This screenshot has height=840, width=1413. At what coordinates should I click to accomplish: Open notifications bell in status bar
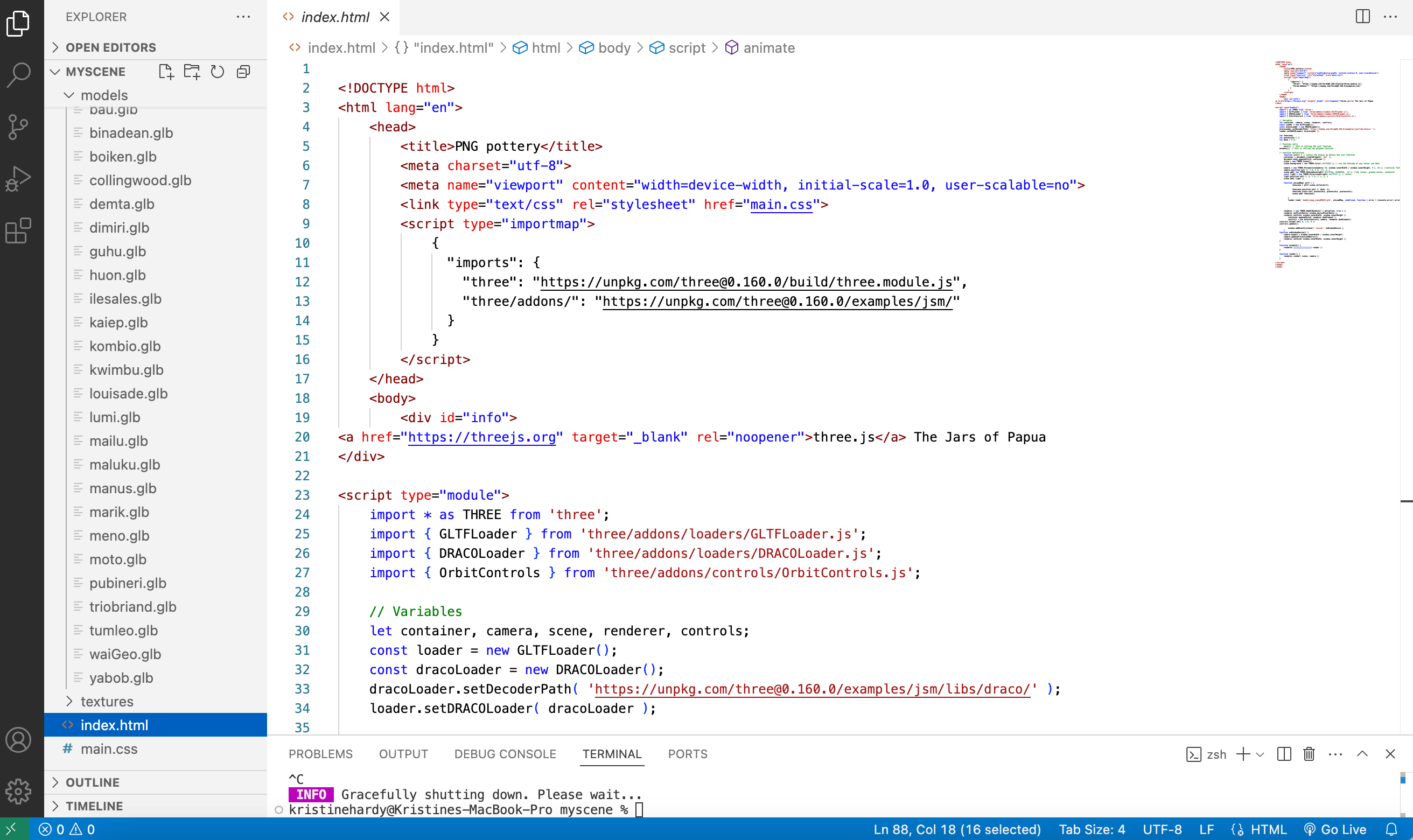click(1391, 829)
